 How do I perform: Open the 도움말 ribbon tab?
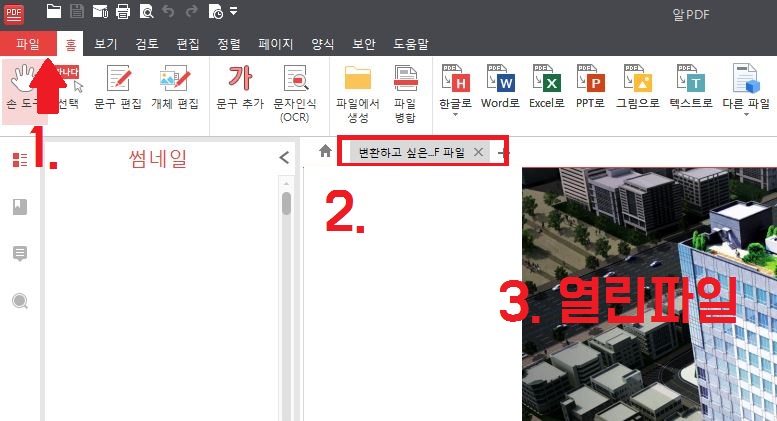tap(411, 44)
